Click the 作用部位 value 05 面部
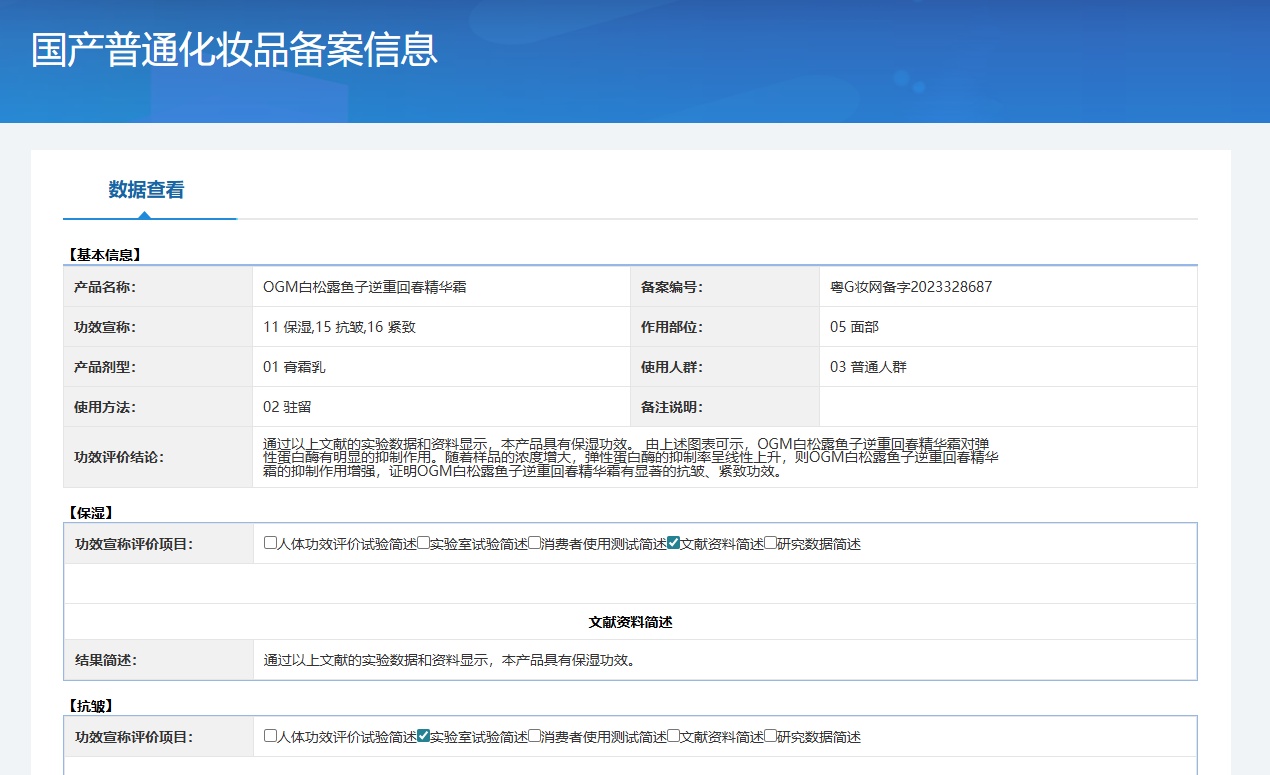Image resolution: width=1270 pixels, height=775 pixels. pos(854,327)
